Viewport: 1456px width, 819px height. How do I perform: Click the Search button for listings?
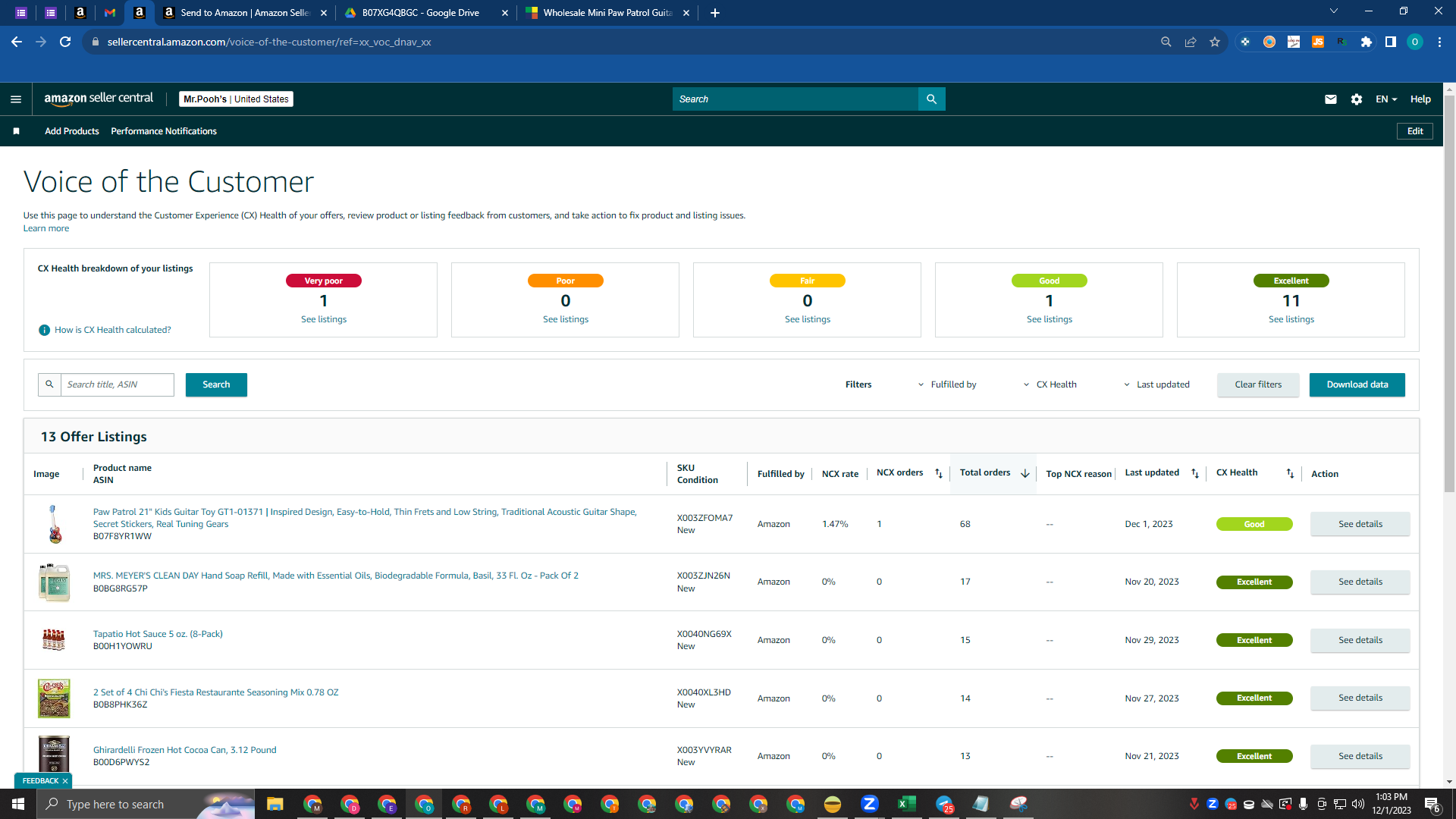point(216,384)
